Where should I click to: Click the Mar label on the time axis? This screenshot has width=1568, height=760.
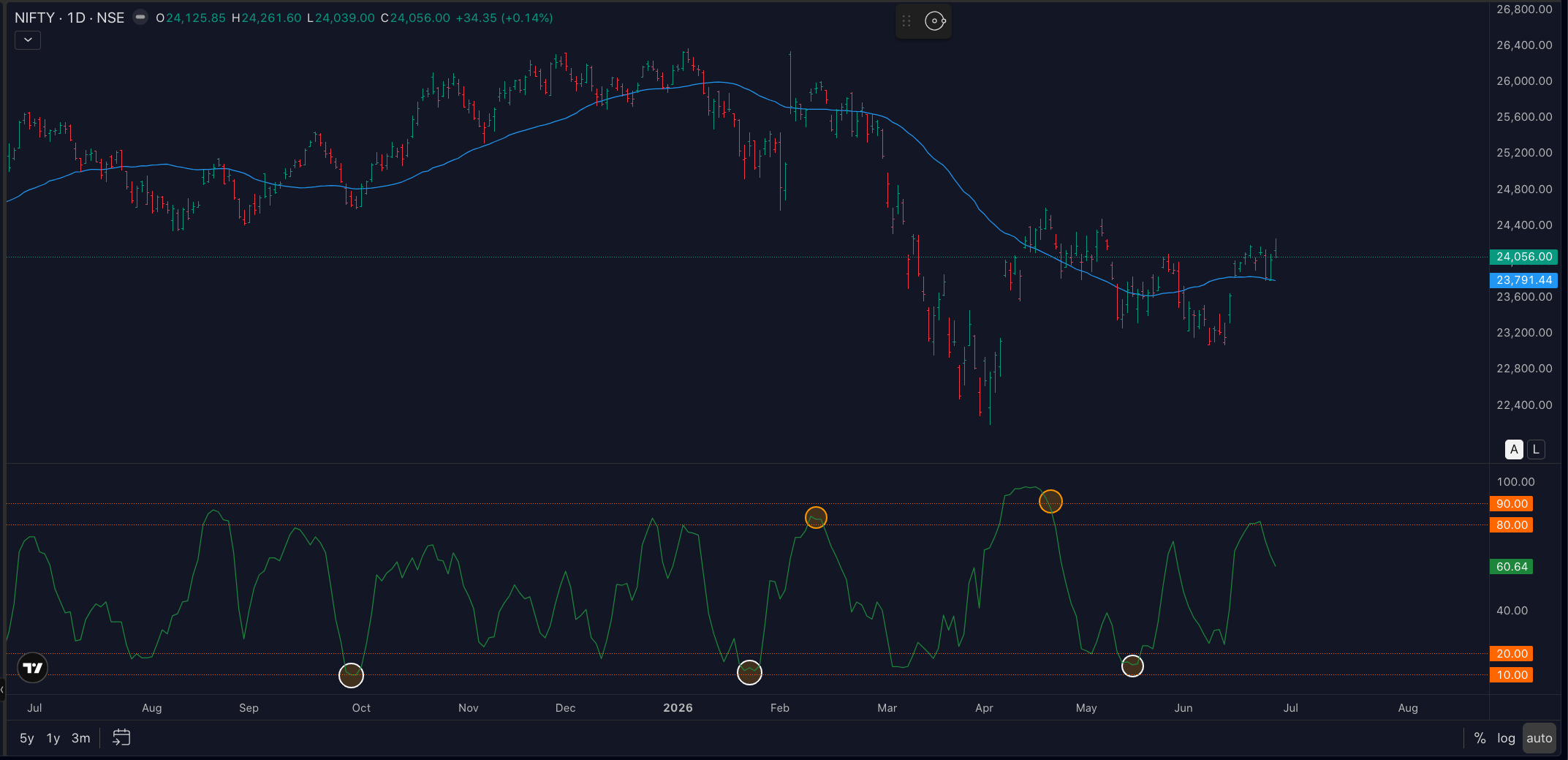click(x=887, y=708)
